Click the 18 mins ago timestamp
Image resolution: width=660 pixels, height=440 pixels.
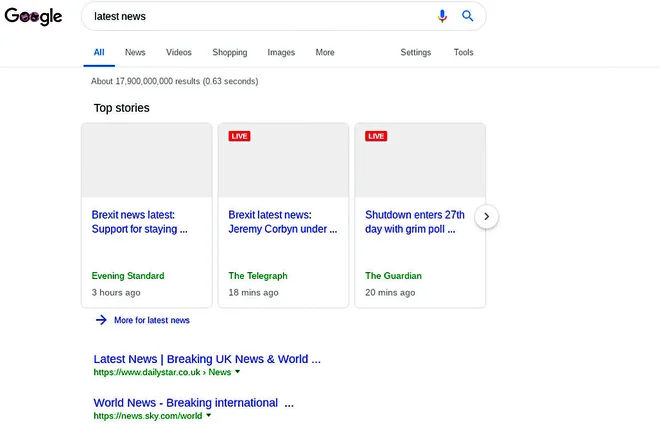253,292
